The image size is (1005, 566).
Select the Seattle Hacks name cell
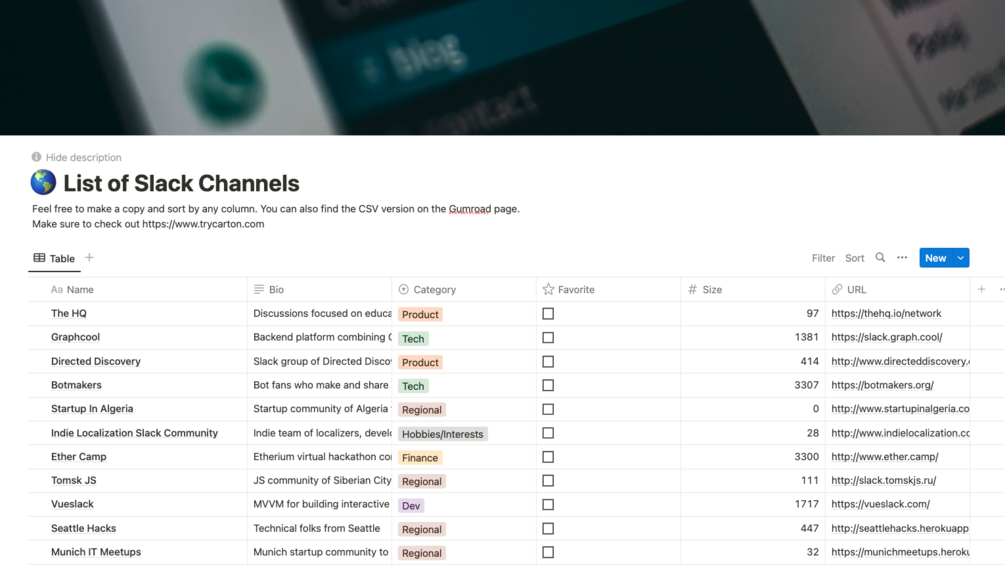[x=138, y=529]
